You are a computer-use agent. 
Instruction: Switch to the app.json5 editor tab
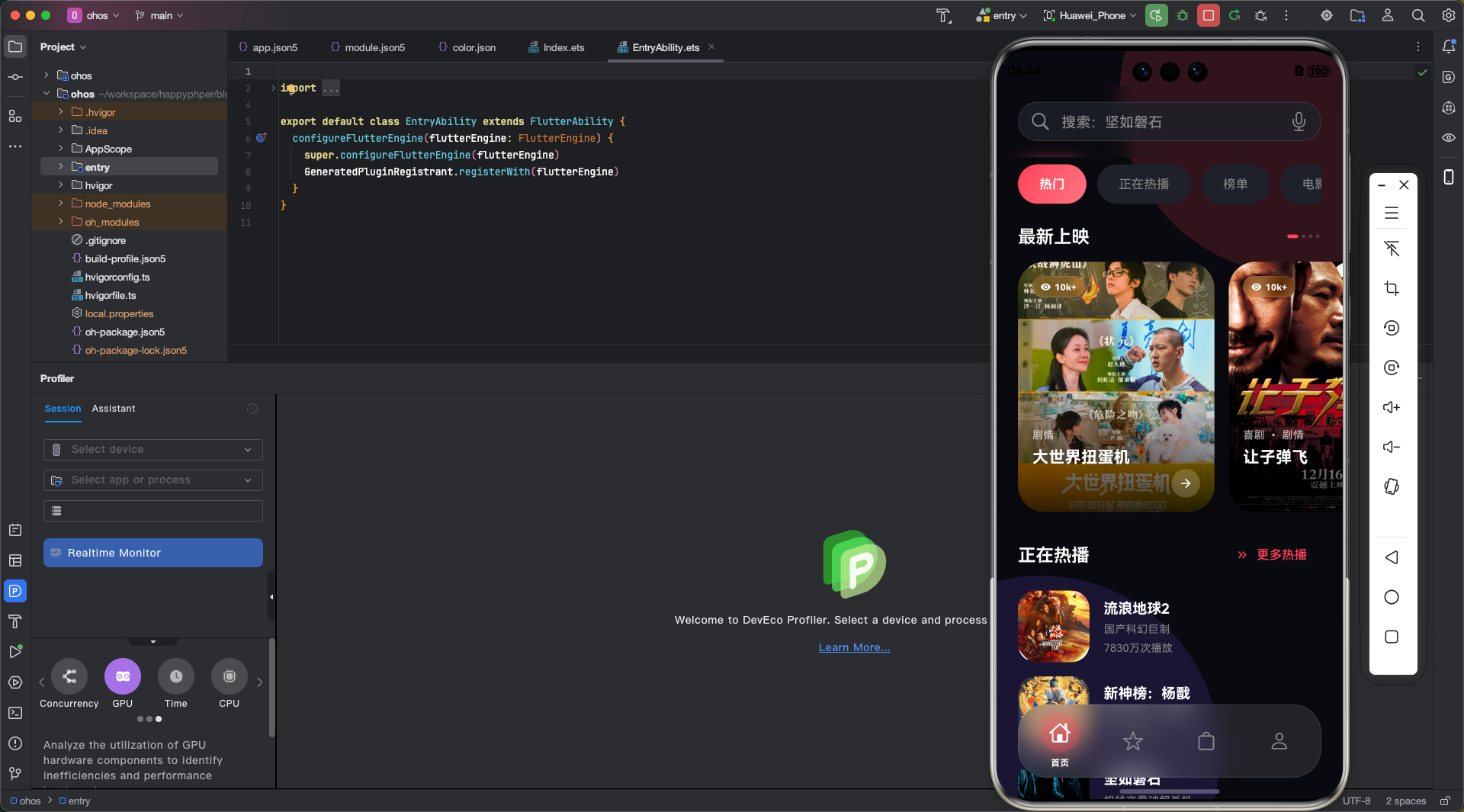click(268, 47)
